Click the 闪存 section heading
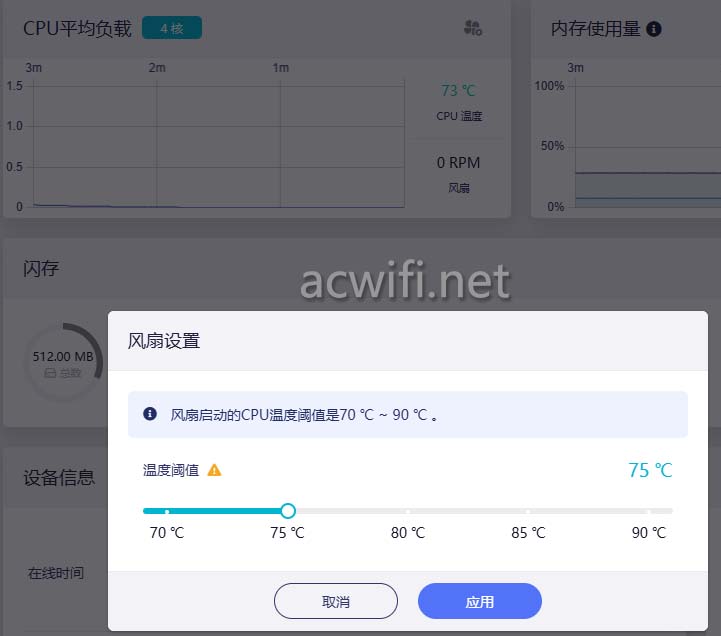Viewport: 721px width, 636px height. point(42,268)
